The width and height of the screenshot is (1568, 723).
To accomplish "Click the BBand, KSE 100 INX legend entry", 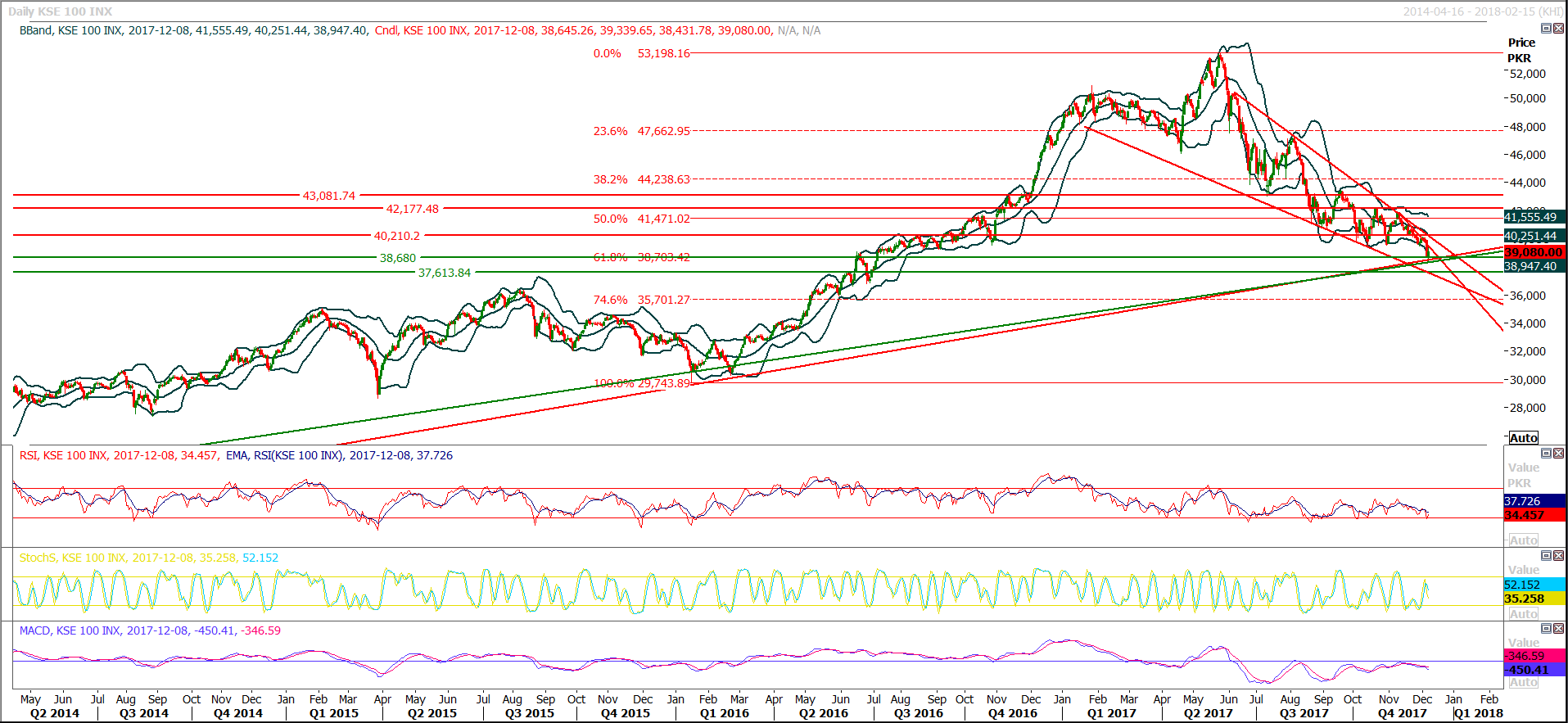I will (194, 30).
